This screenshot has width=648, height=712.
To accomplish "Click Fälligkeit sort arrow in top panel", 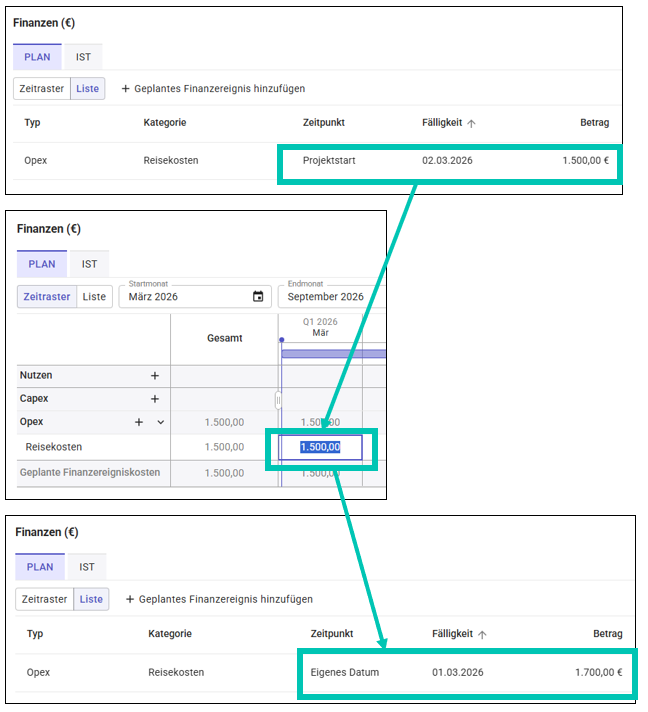I will tap(471, 123).
